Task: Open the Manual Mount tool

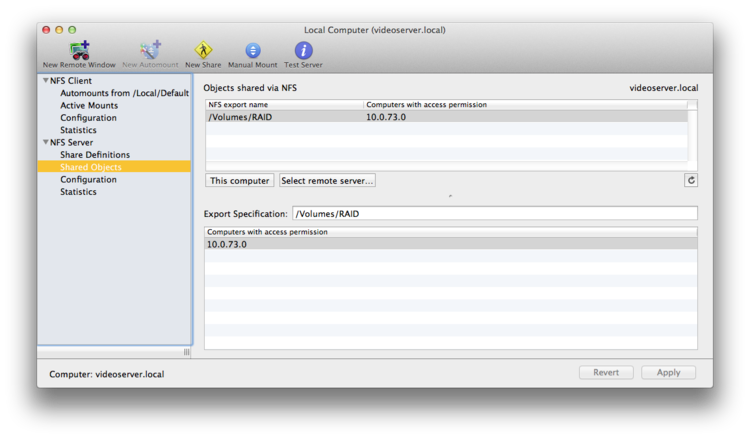Action: tap(253, 51)
